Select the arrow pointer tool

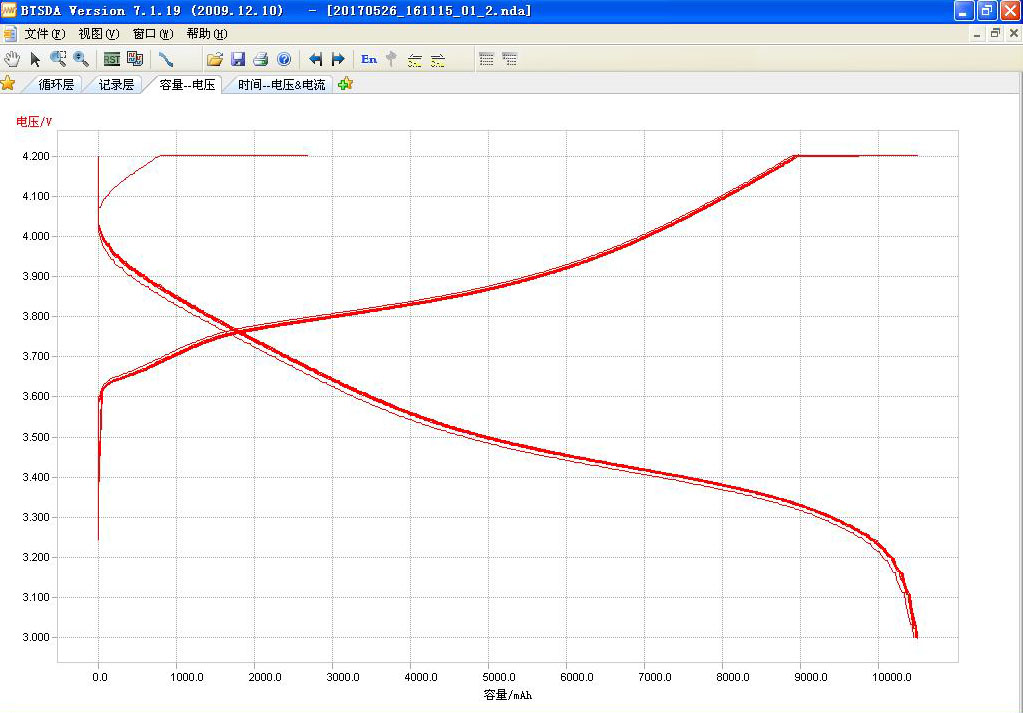pyautogui.click(x=35, y=59)
